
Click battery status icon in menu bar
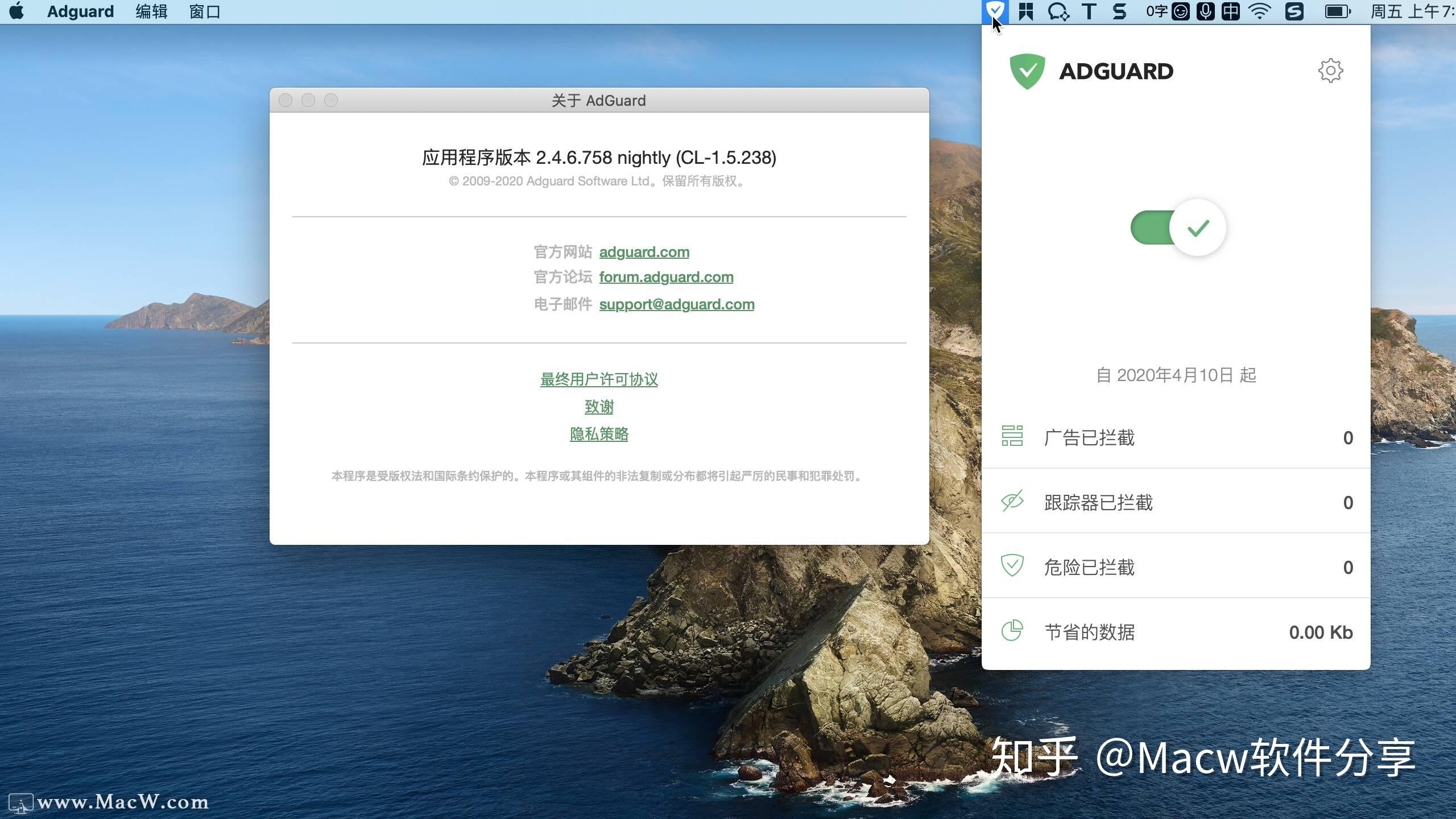(1338, 11)
